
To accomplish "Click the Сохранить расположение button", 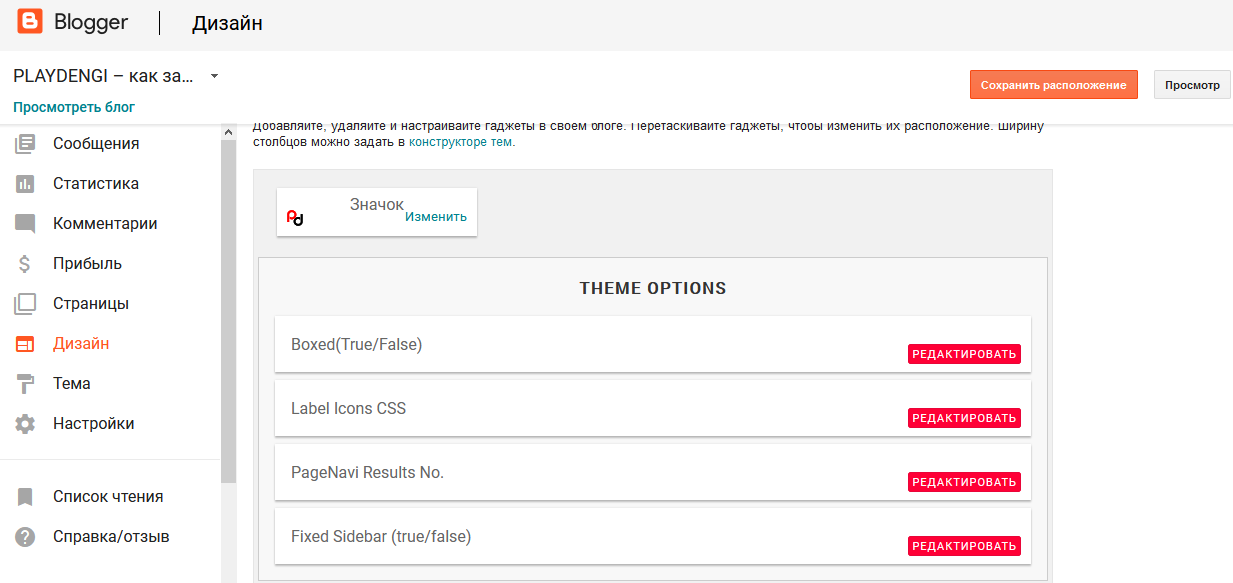I will (1053, 85).
